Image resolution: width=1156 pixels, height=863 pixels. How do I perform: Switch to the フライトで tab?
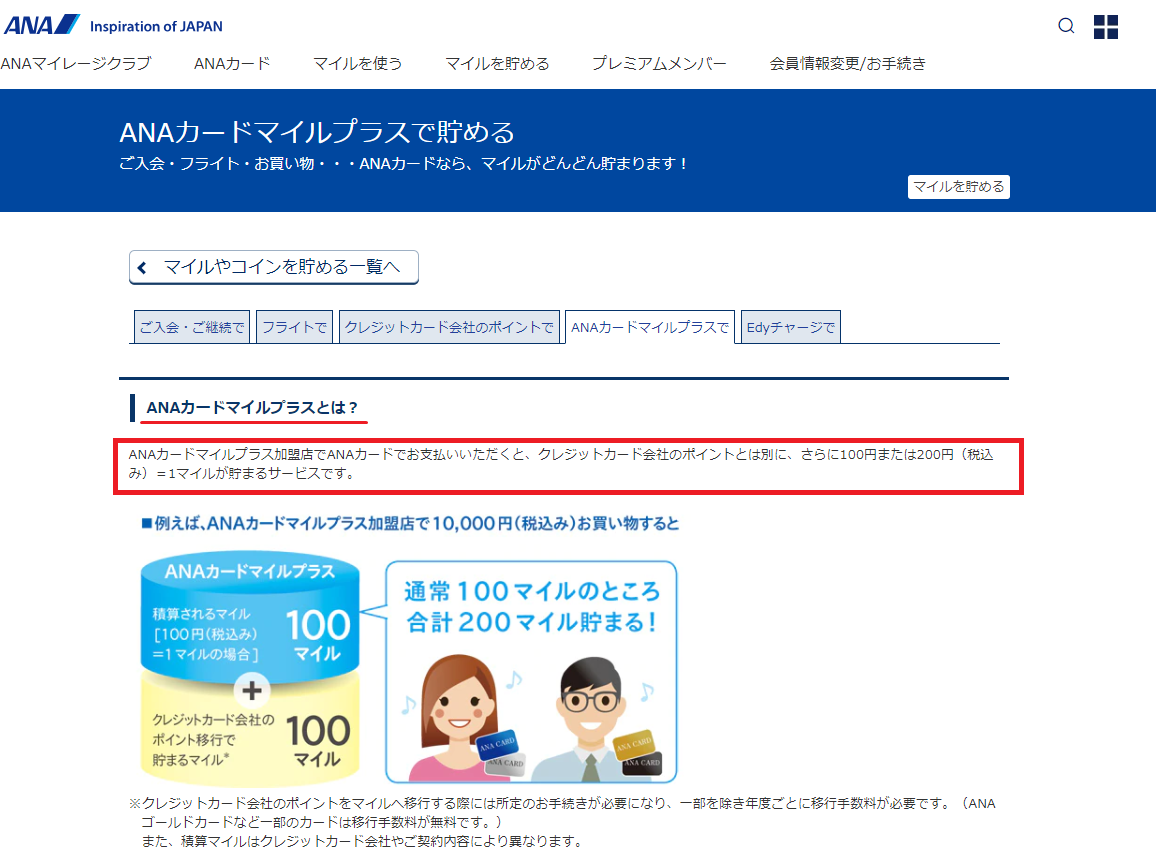[x=294, y=327]
